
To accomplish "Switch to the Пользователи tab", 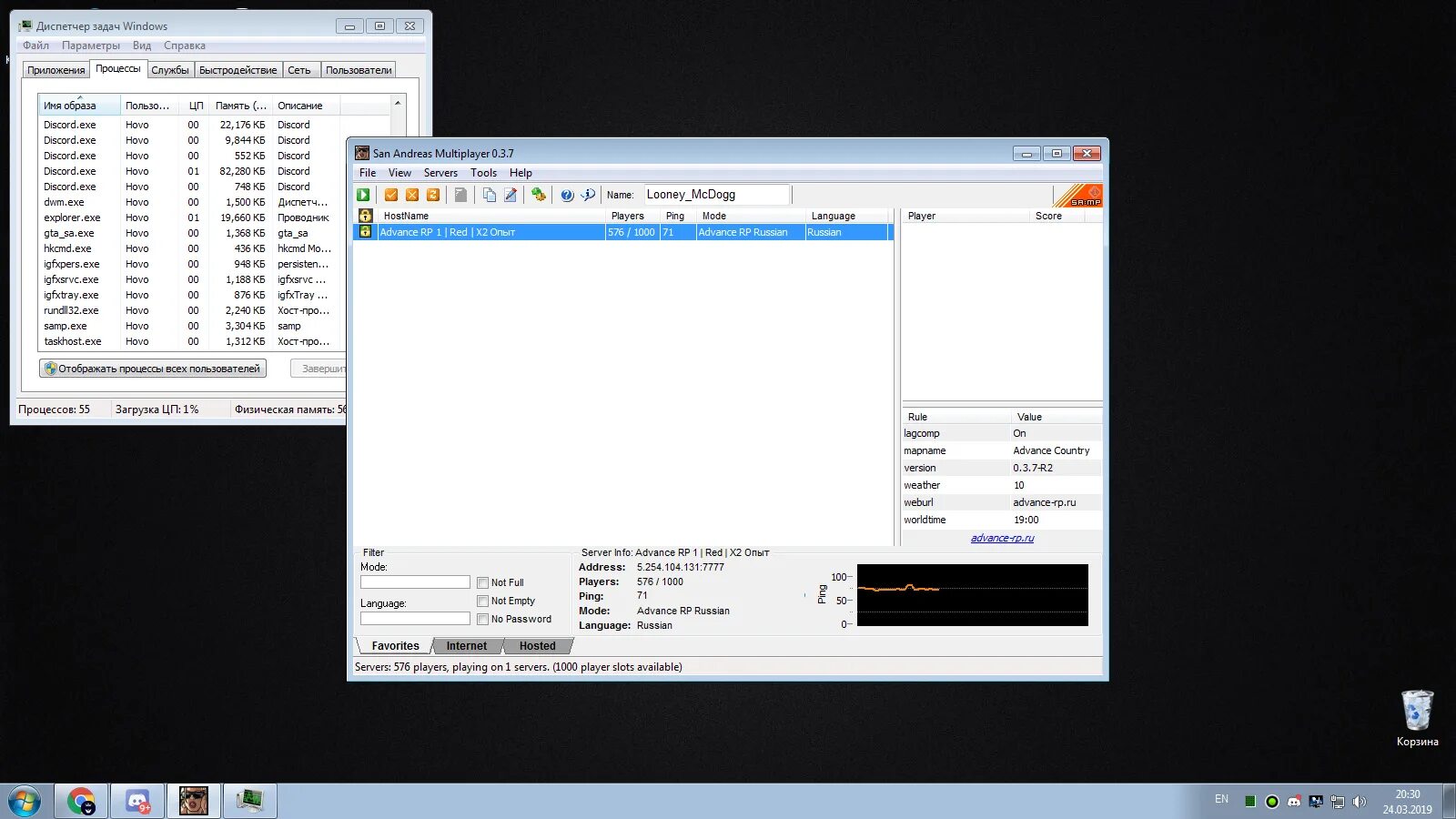I will [x=359, y=70].
